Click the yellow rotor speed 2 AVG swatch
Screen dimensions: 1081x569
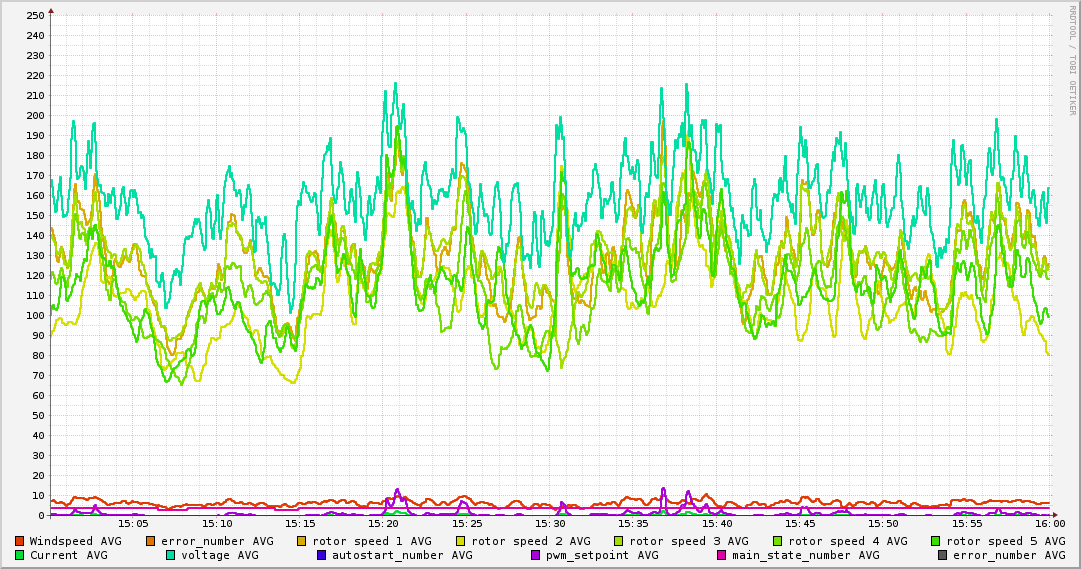pos(461,541)
